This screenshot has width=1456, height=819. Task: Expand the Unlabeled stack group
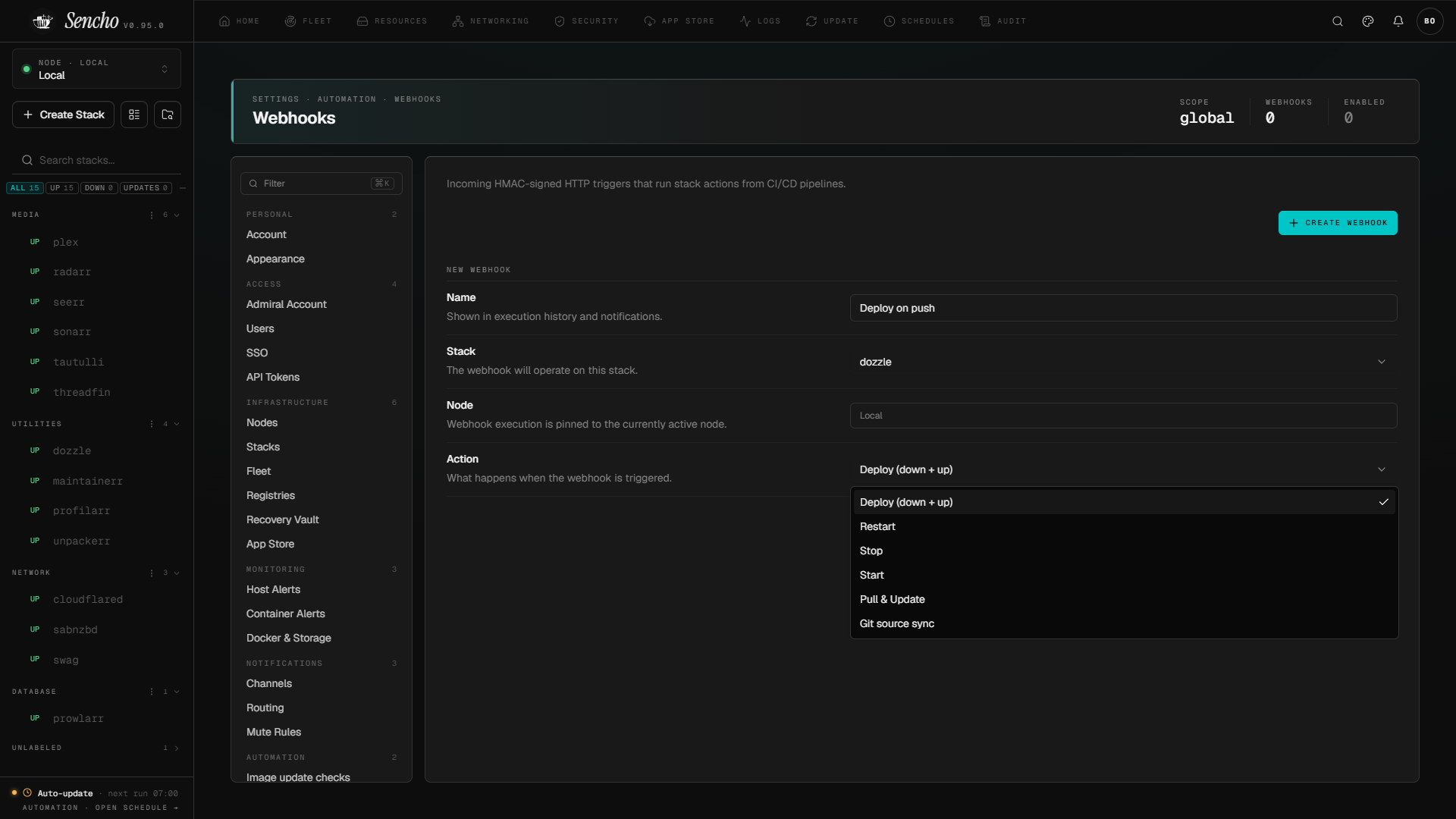pyautogui.click(x=177, y=748)
